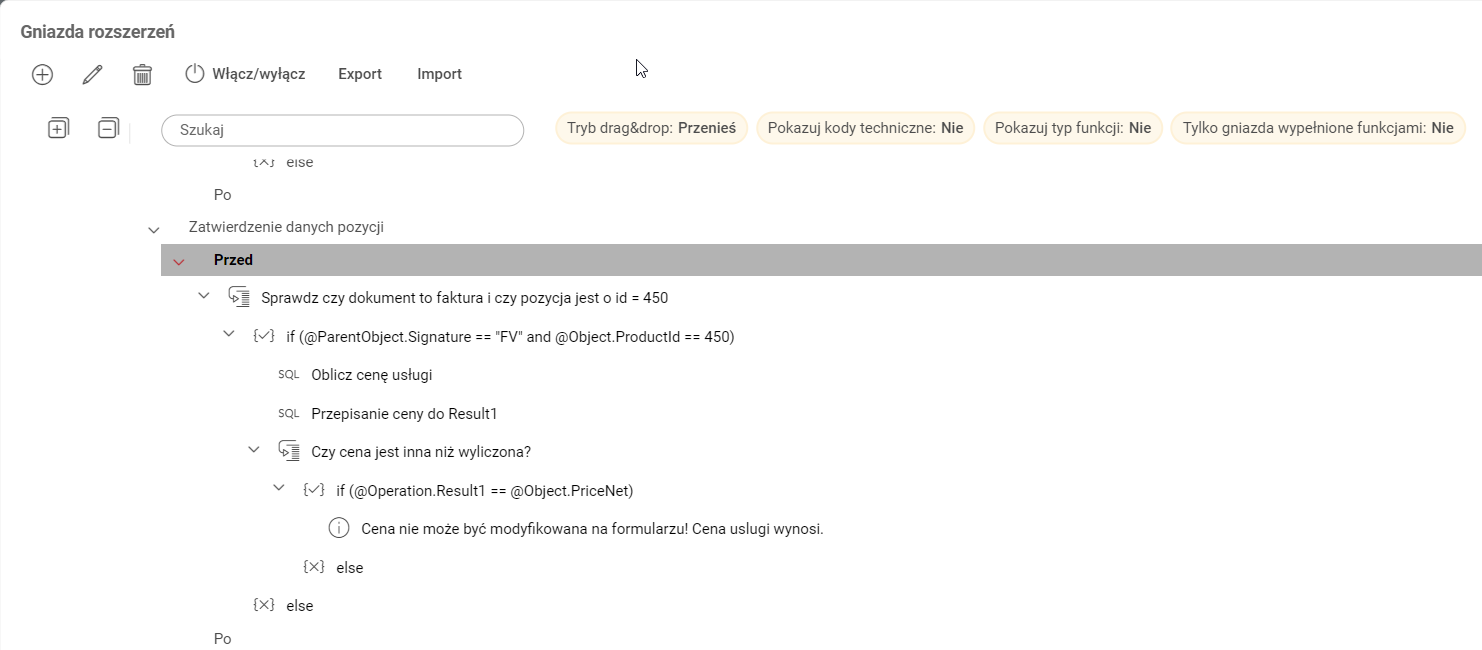Viewport: 1482px width, 650px height.
Task: Toggle Pokazuj kody techniczne setting
Action: pos(865,128)
